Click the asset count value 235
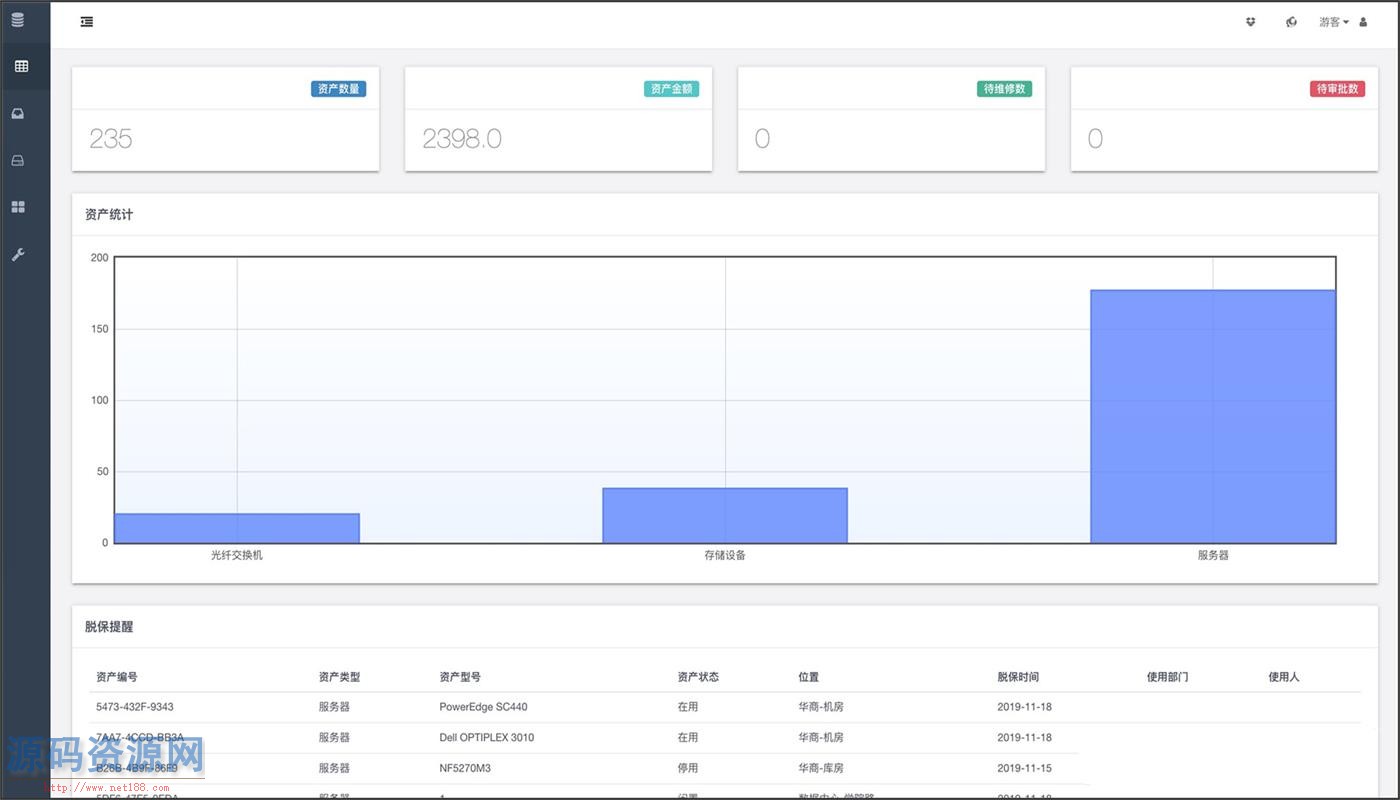Screen dimensions: 1400x800 [110, 139]
